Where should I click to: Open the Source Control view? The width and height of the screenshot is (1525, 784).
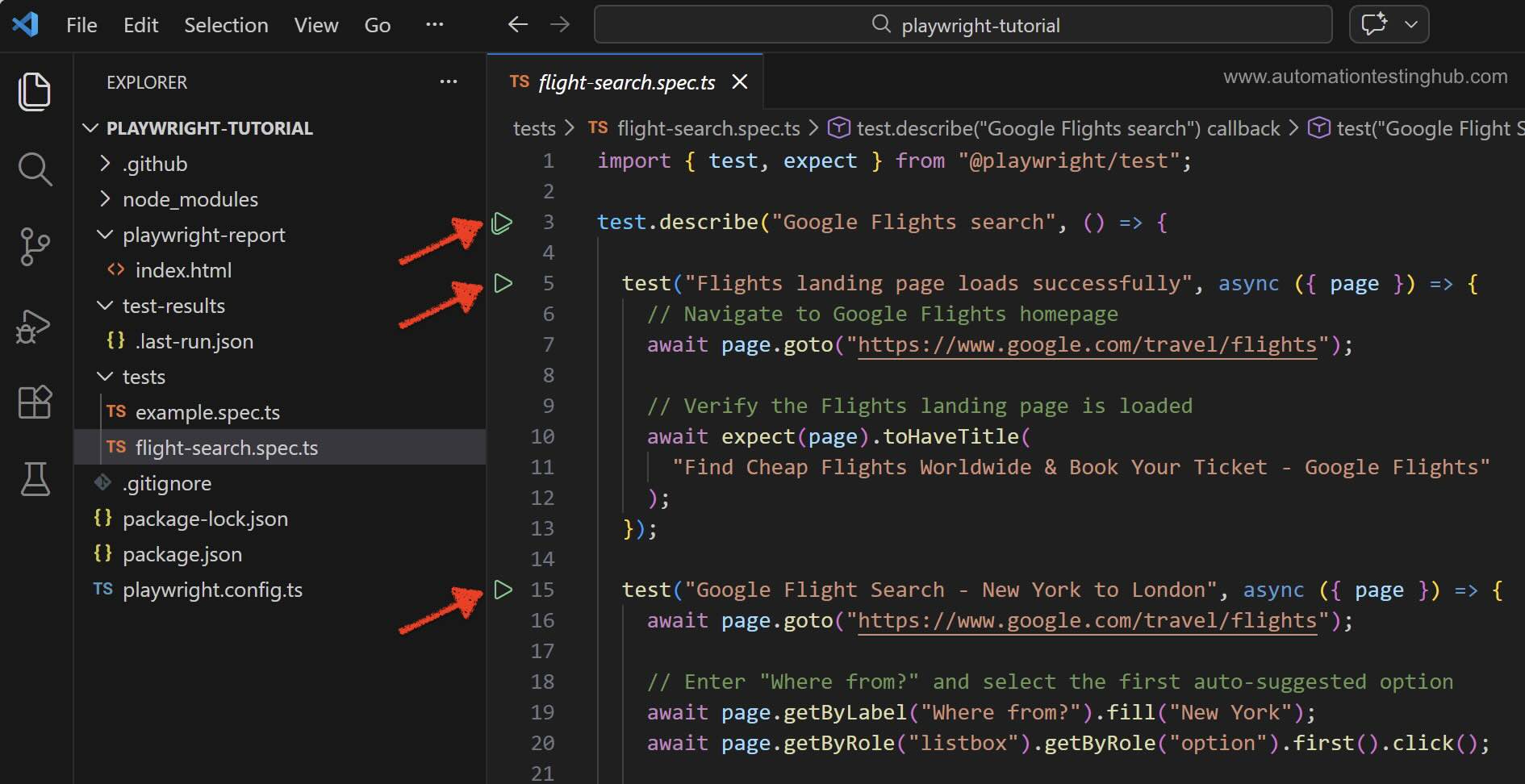(x=34, y=247)
